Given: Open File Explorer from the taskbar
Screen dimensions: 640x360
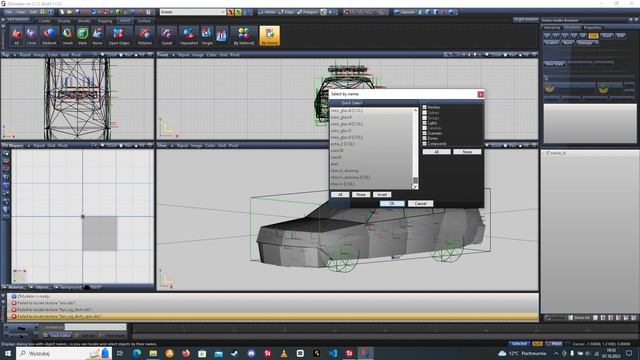Looking at the screenshot, I should pyautogui.click(x=153, y=353).
